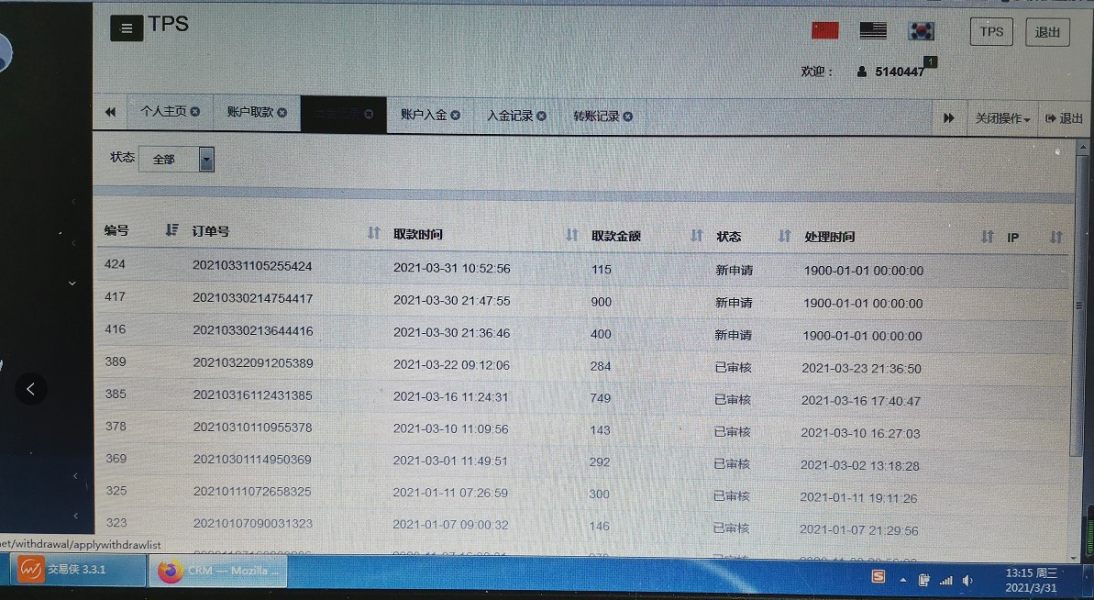This screenshot has height=600, width=1094.
Task: Close the active dark tab
Action: pos(368,114)
